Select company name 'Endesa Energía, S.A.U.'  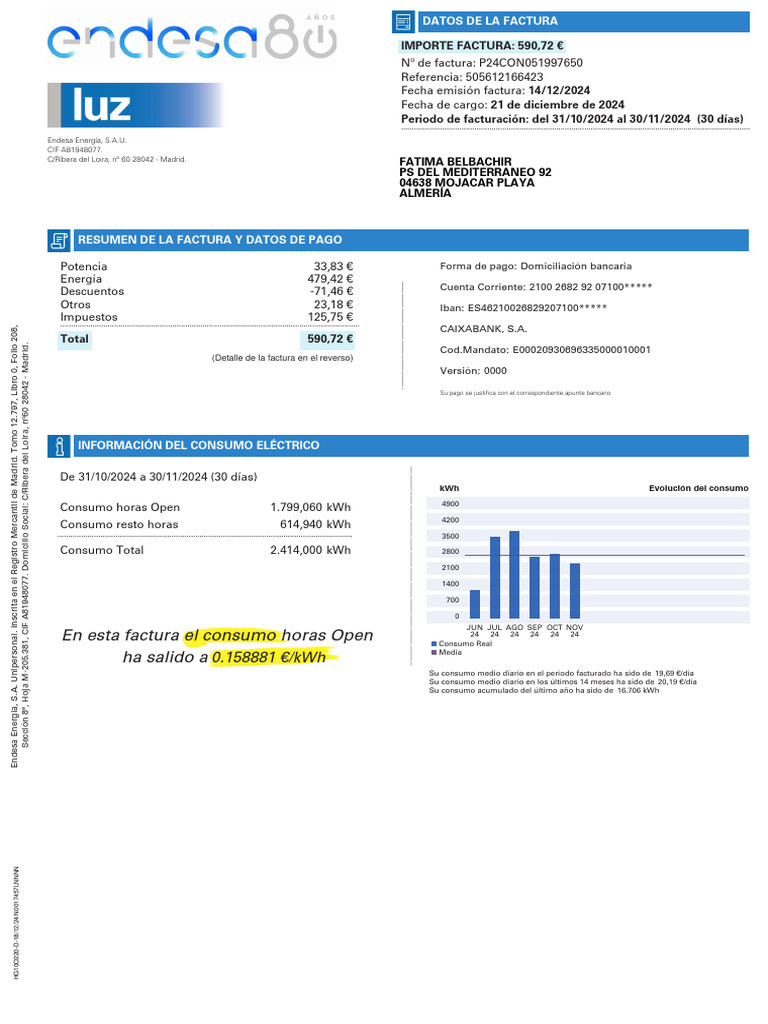click(x=87, y=140)
